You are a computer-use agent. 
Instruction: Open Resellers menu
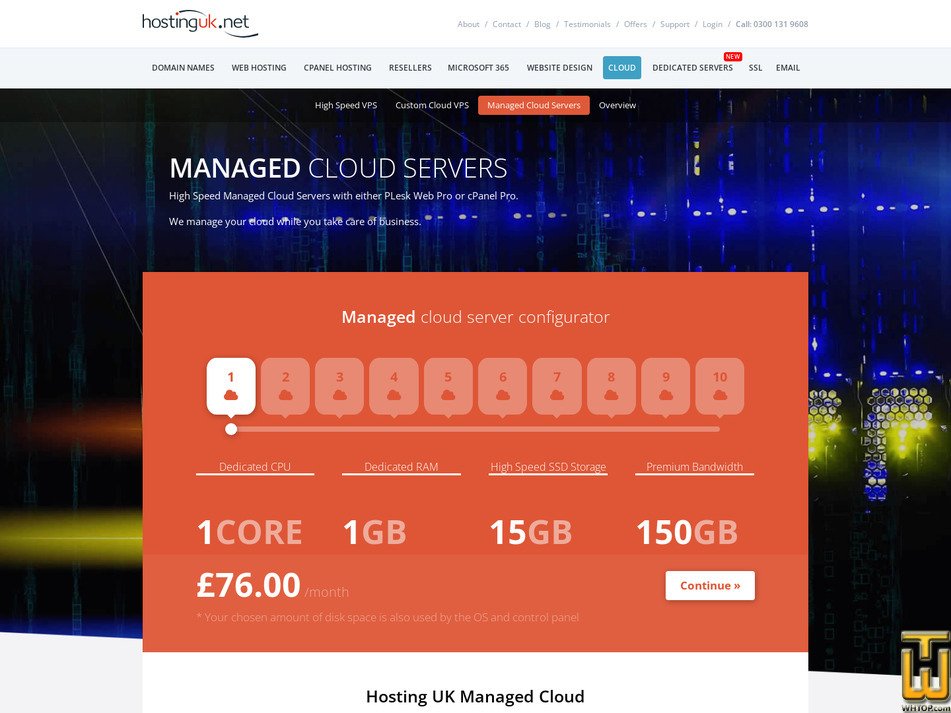pyautogui.click(x=410, y=68)
